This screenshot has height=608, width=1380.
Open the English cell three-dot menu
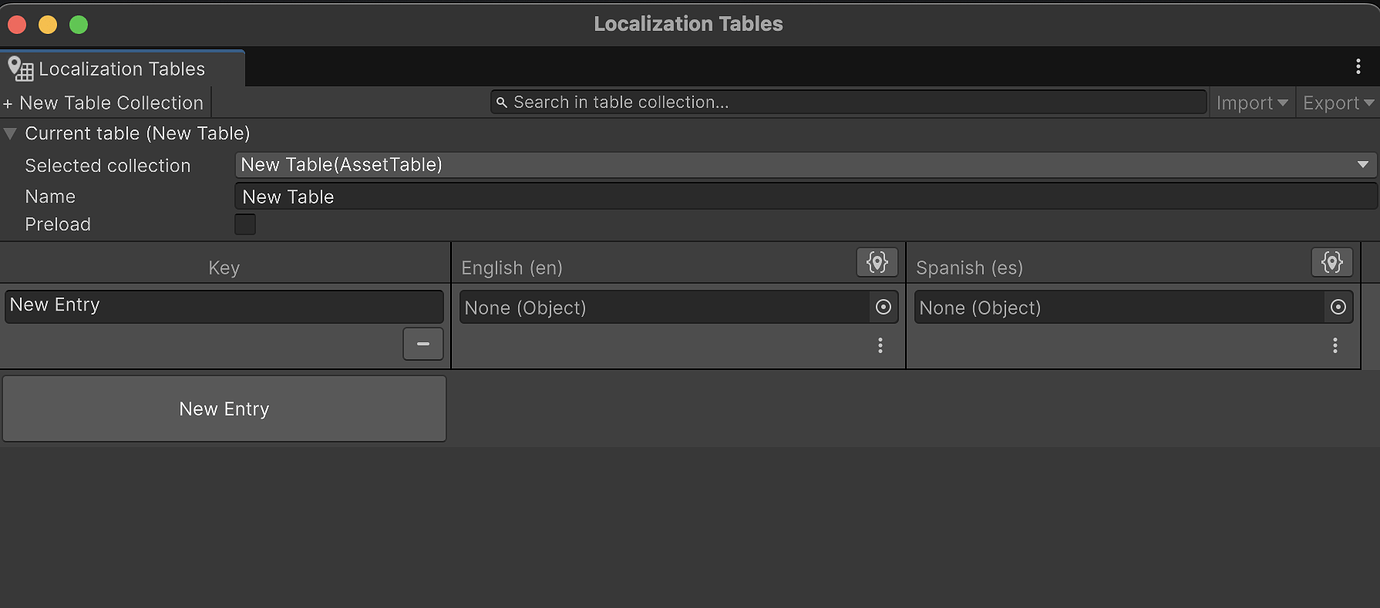pyautogui.click(x=880, y=345)
